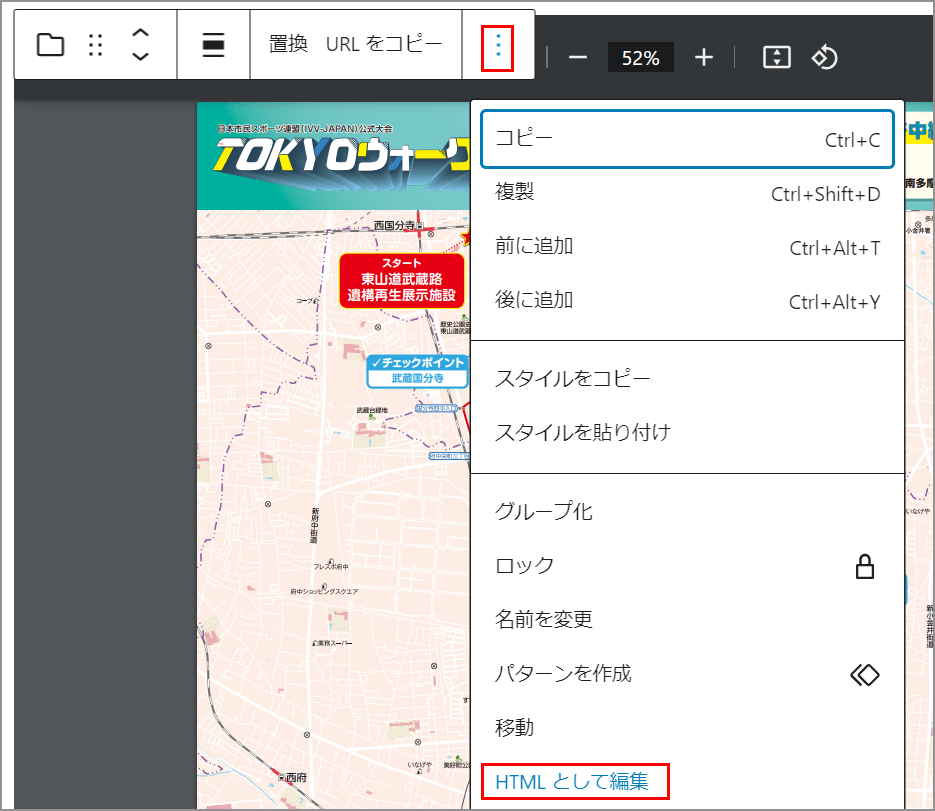The width and height of the screenshot is (935, 811).
Task: Toggle the ロック option with padlock
Action: click(x=687, y=566)
